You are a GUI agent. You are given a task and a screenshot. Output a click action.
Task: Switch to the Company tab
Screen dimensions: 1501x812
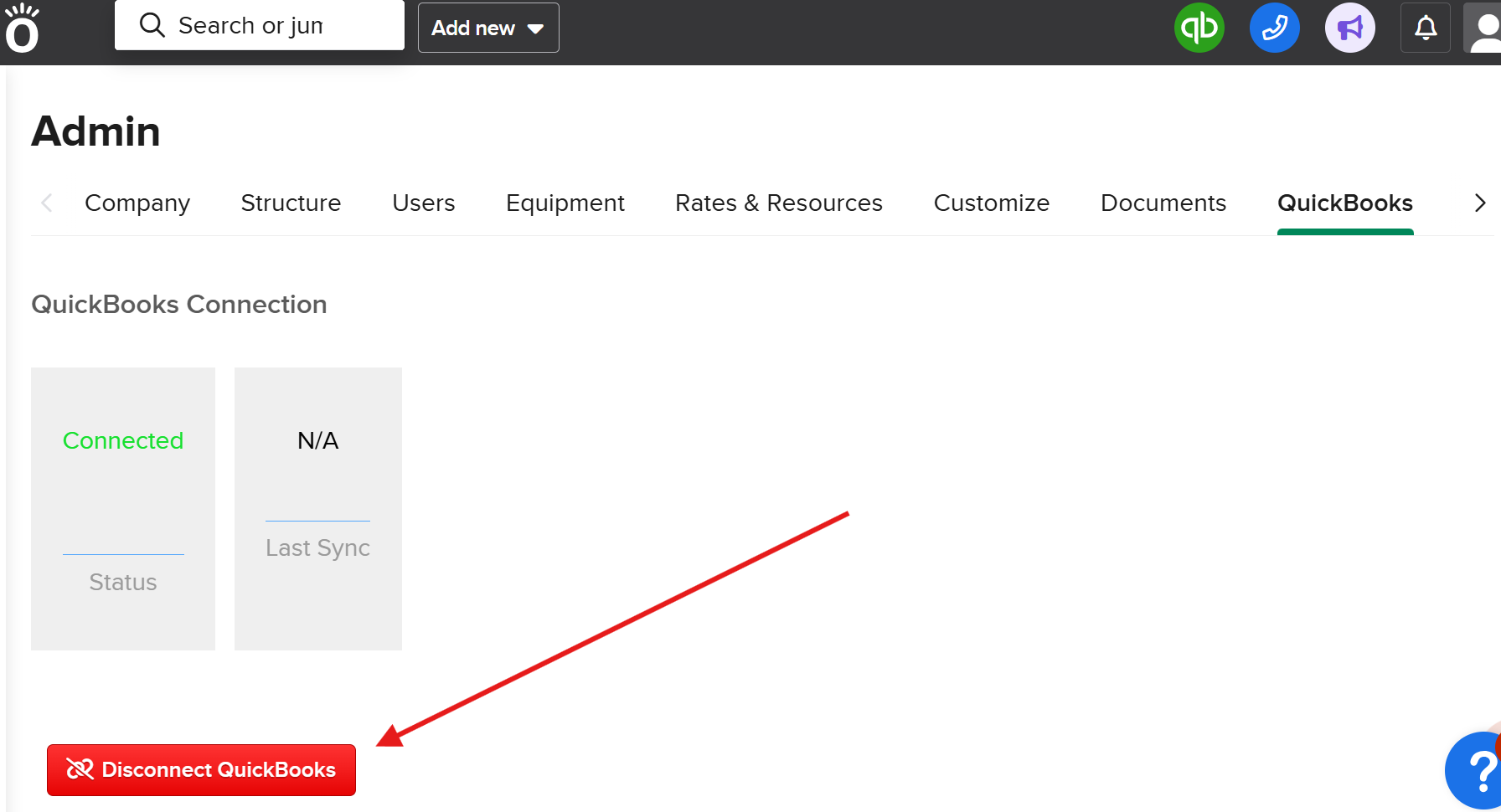point(137,203)
